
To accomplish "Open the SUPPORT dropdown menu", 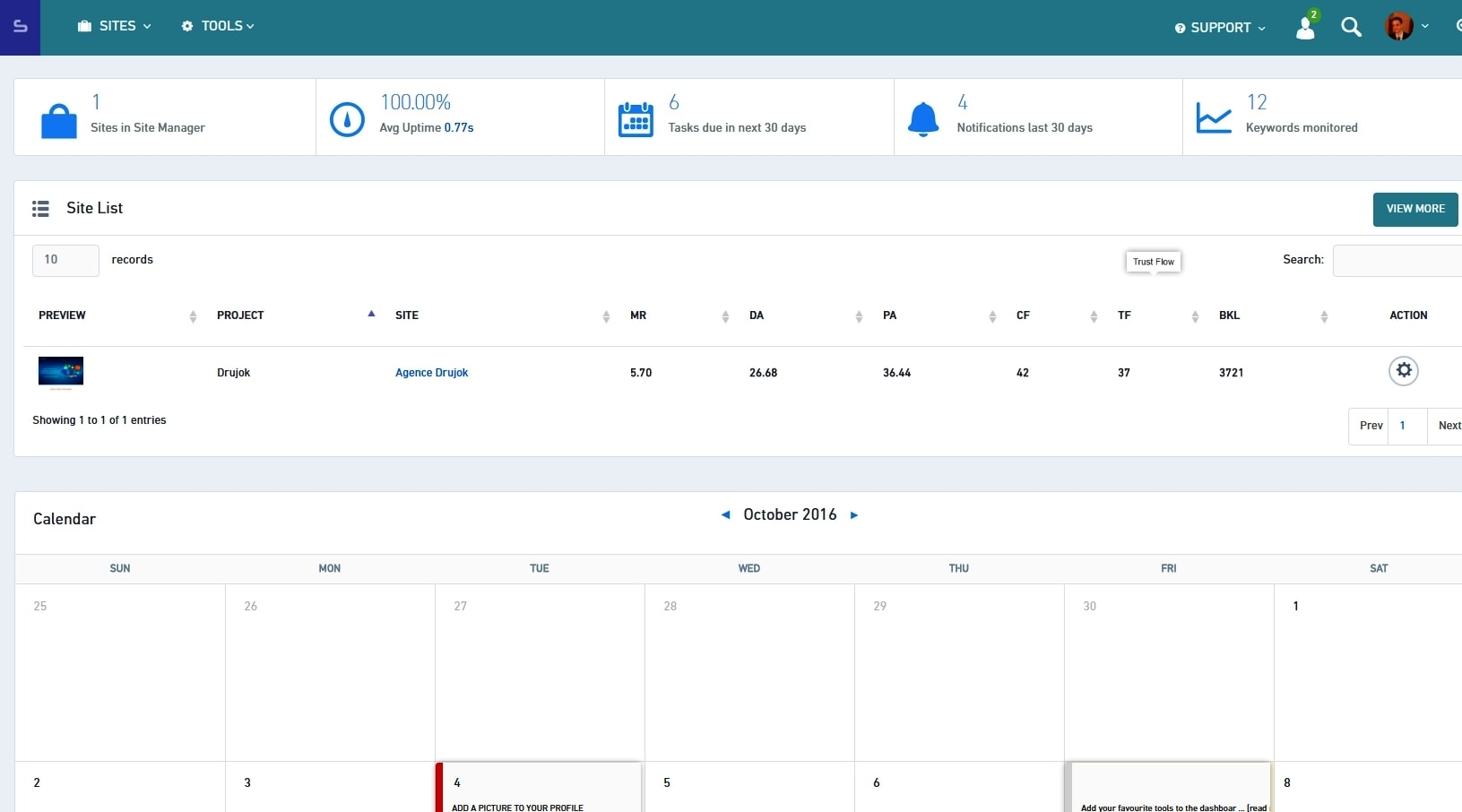I will tap(1220, 28).
